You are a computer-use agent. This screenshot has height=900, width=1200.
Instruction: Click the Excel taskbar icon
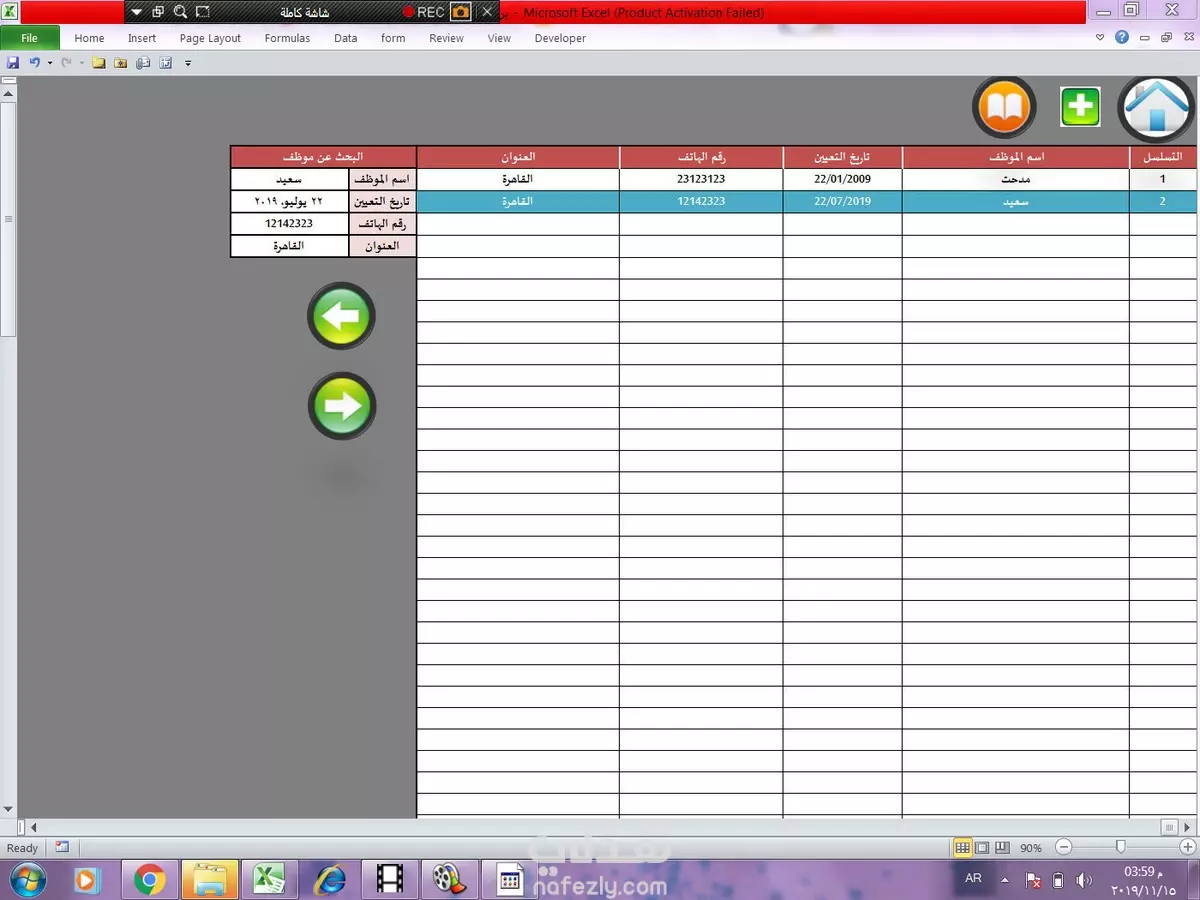coord(268,880)
